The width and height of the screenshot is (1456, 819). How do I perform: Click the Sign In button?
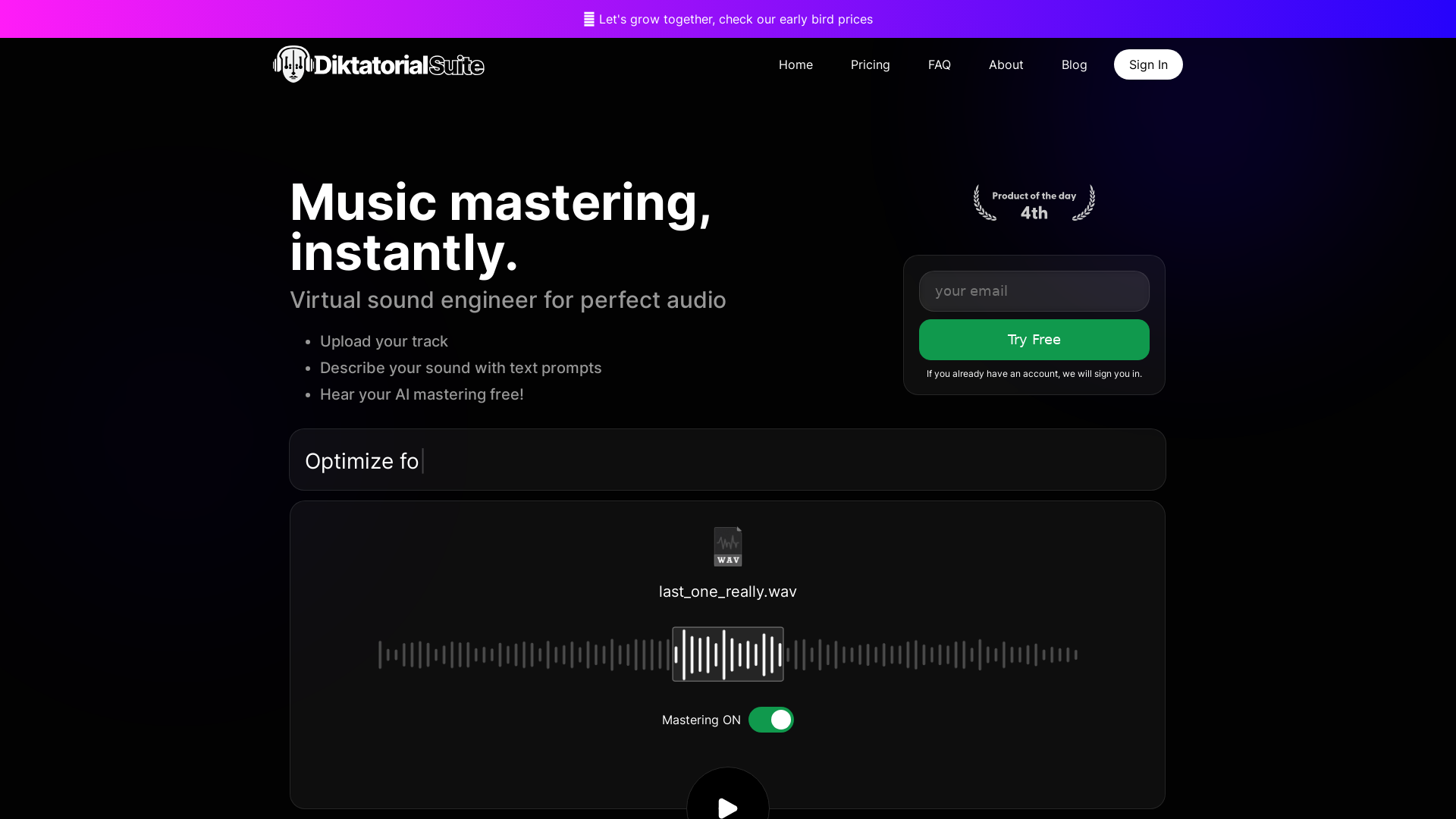(x=1148, y=64)
